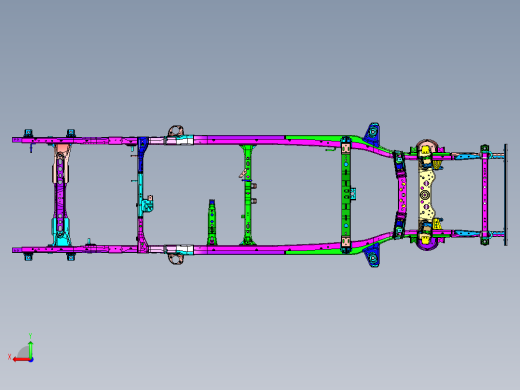
Task: Select the green center cross-member of the frame
Action: [x=248, y=195]
